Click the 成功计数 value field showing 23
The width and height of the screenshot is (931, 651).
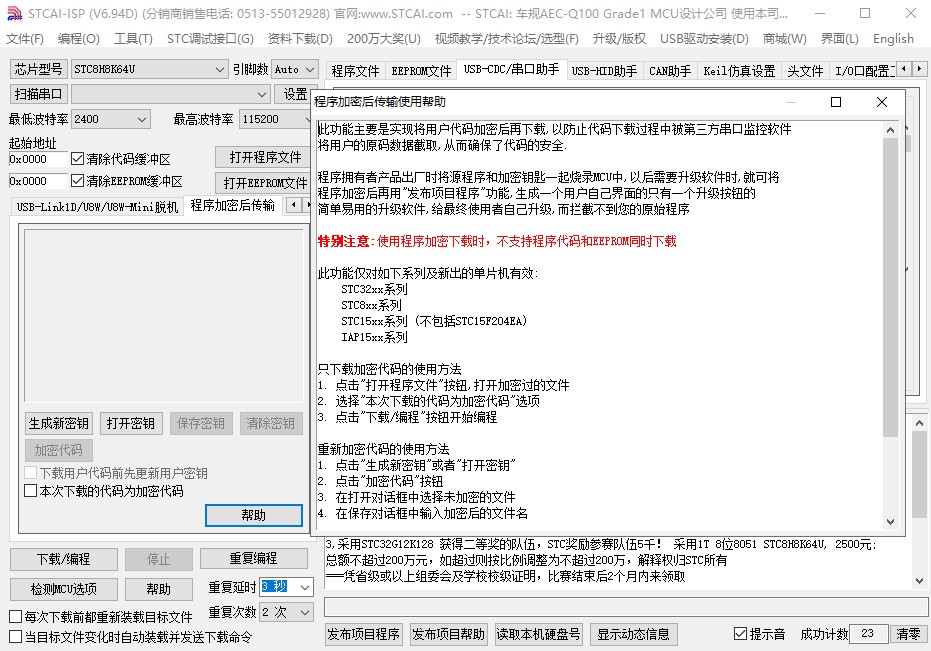pyautogui.click(x=868, y=633)
